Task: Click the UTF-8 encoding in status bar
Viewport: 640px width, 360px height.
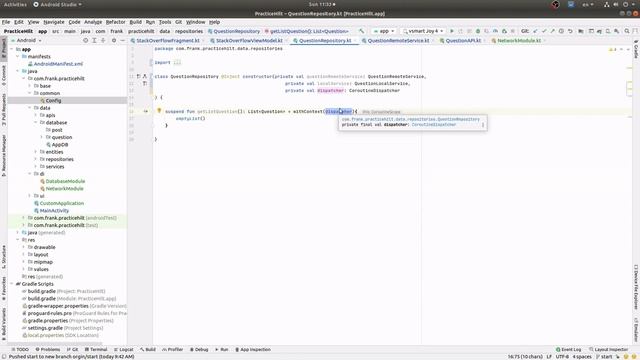Action: tap(562, 357)
